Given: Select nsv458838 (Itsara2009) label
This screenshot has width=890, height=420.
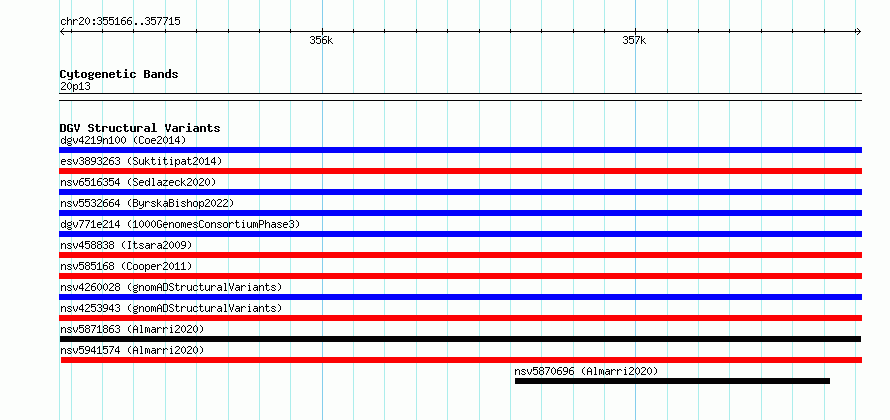Looking at the screenshot, I should pyautogui.click(x=126, y=245).
